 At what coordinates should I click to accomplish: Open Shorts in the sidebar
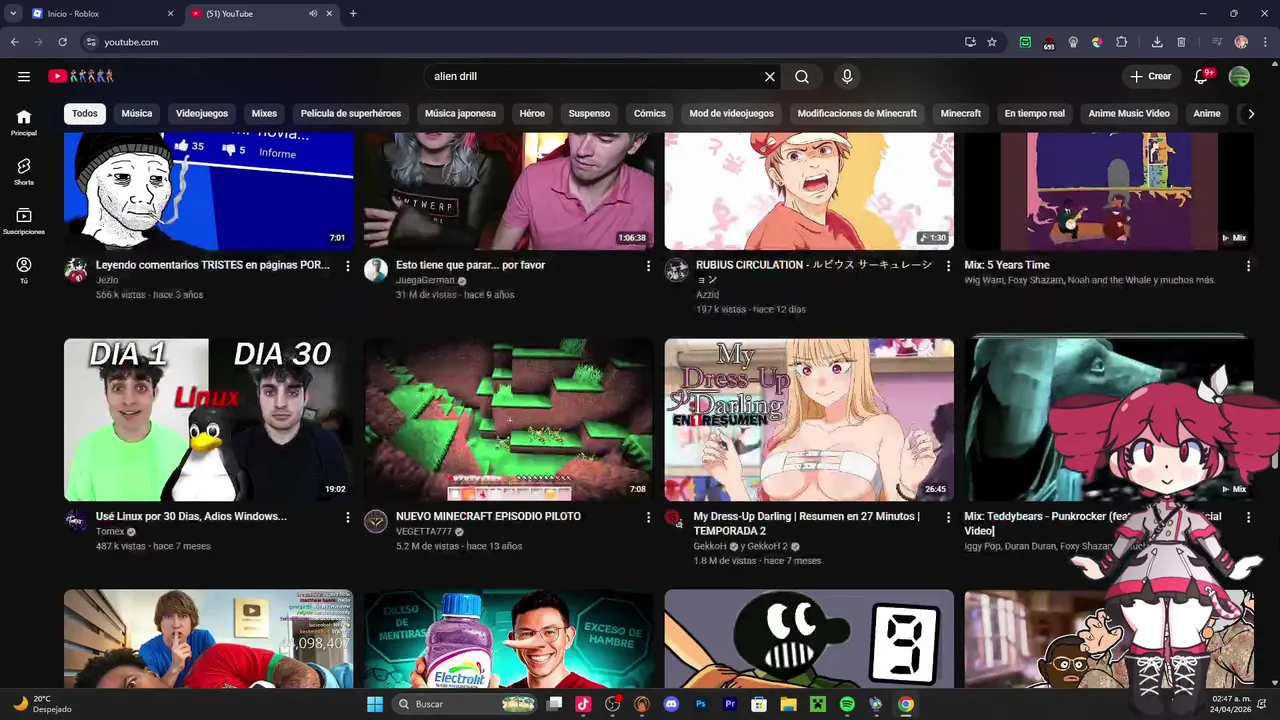point(24,172)
